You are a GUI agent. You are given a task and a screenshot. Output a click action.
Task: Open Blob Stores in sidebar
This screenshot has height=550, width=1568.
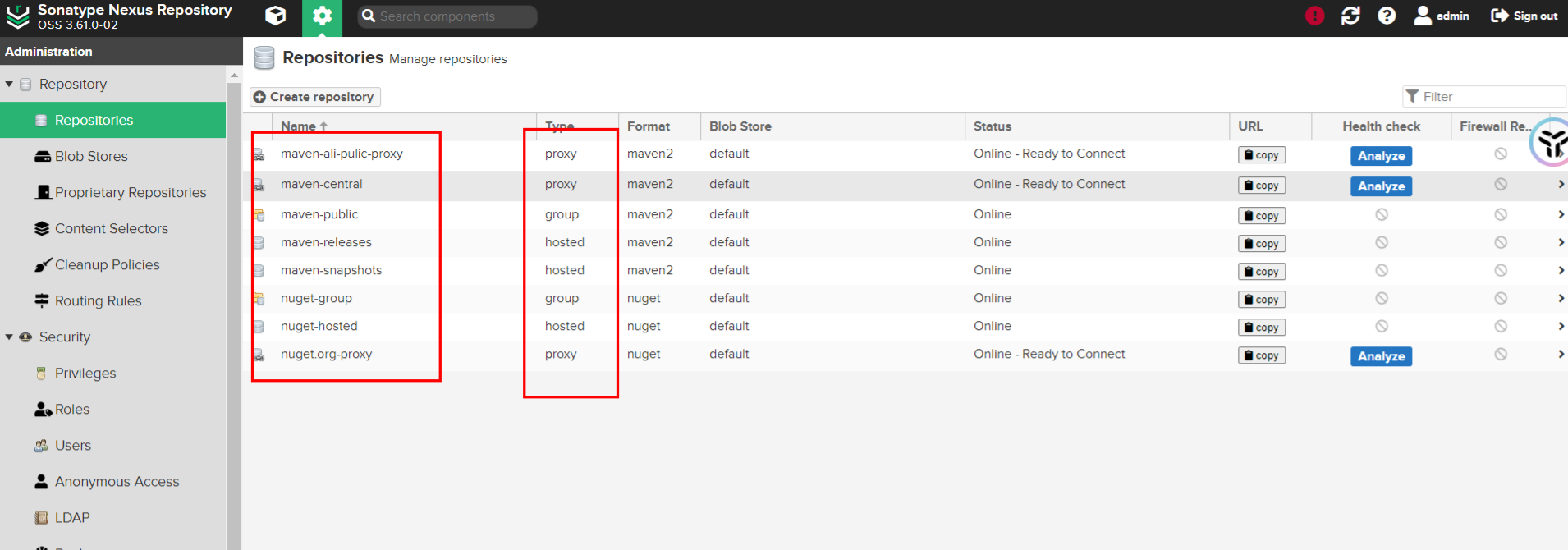pos(90,156)
